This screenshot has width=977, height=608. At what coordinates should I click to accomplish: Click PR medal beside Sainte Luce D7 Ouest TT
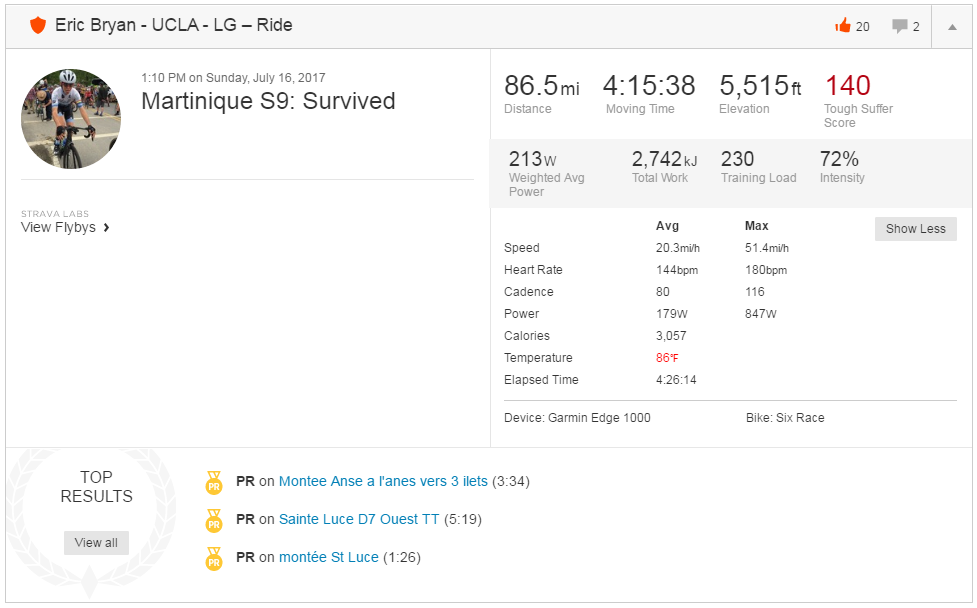[214, 521]
